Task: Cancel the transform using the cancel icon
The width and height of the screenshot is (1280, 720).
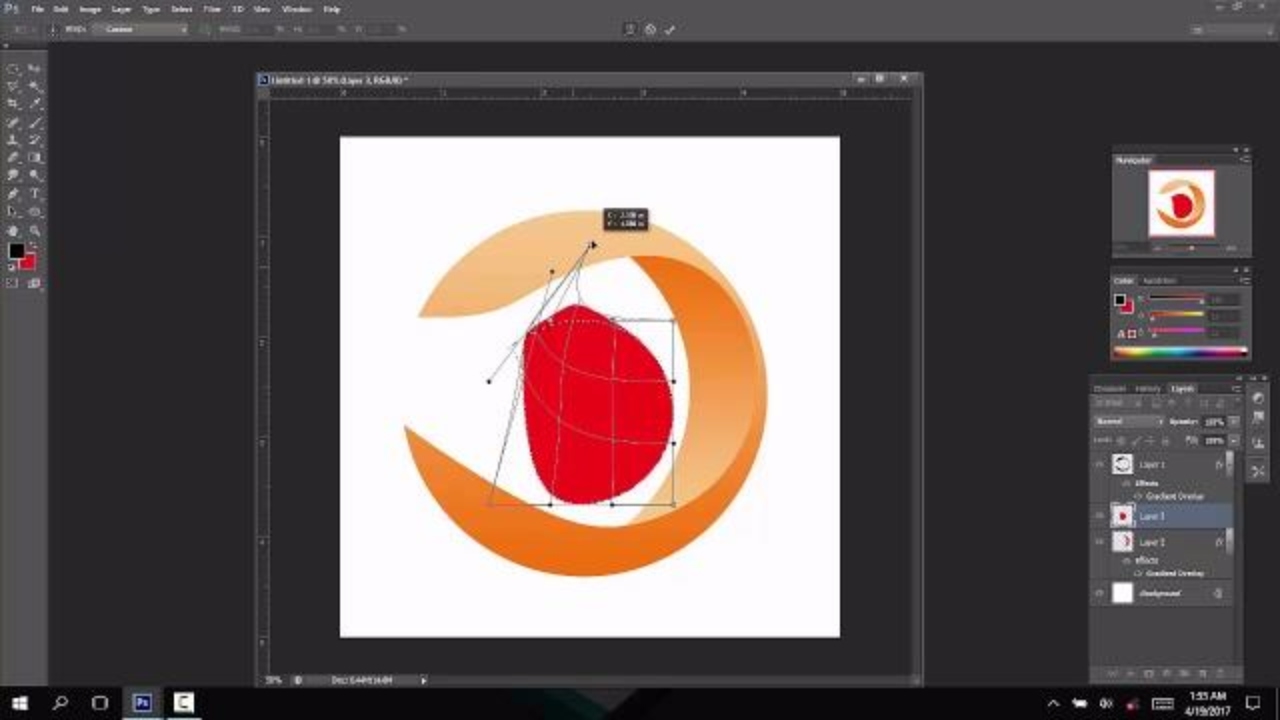Action: point(650,30)
